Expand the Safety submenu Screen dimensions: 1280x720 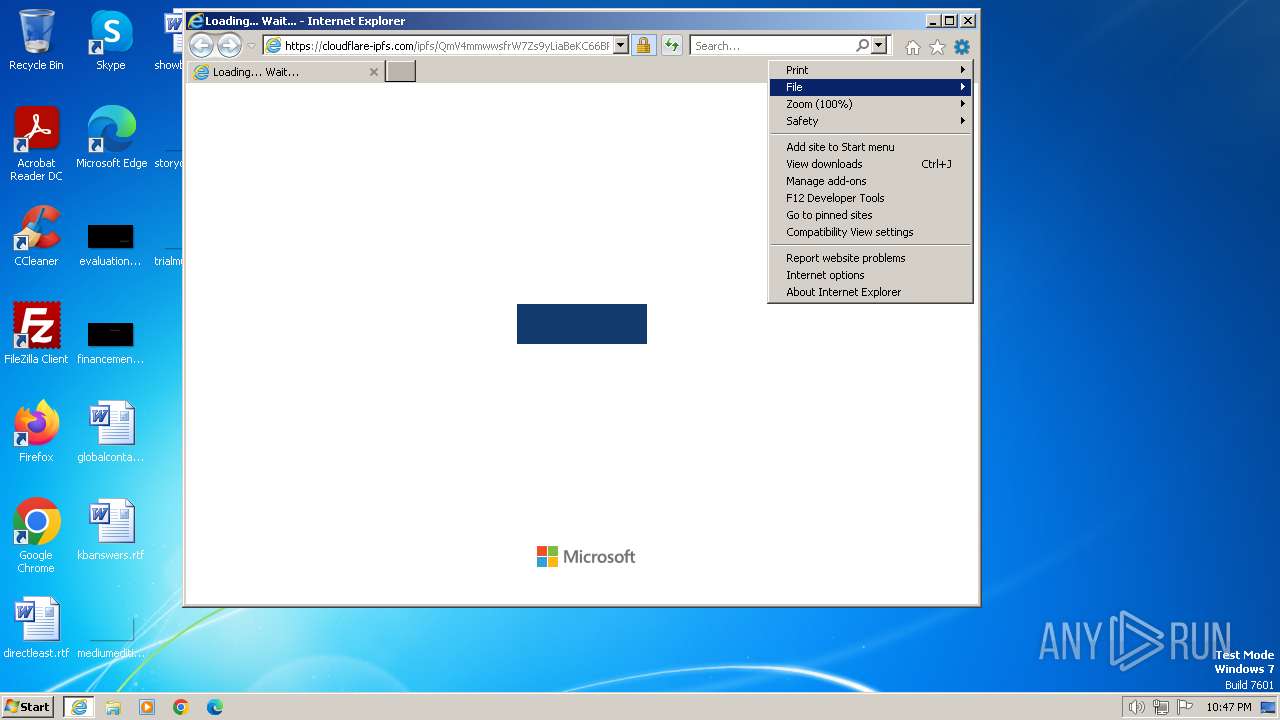pyautogui.click(x=870, y=121)
